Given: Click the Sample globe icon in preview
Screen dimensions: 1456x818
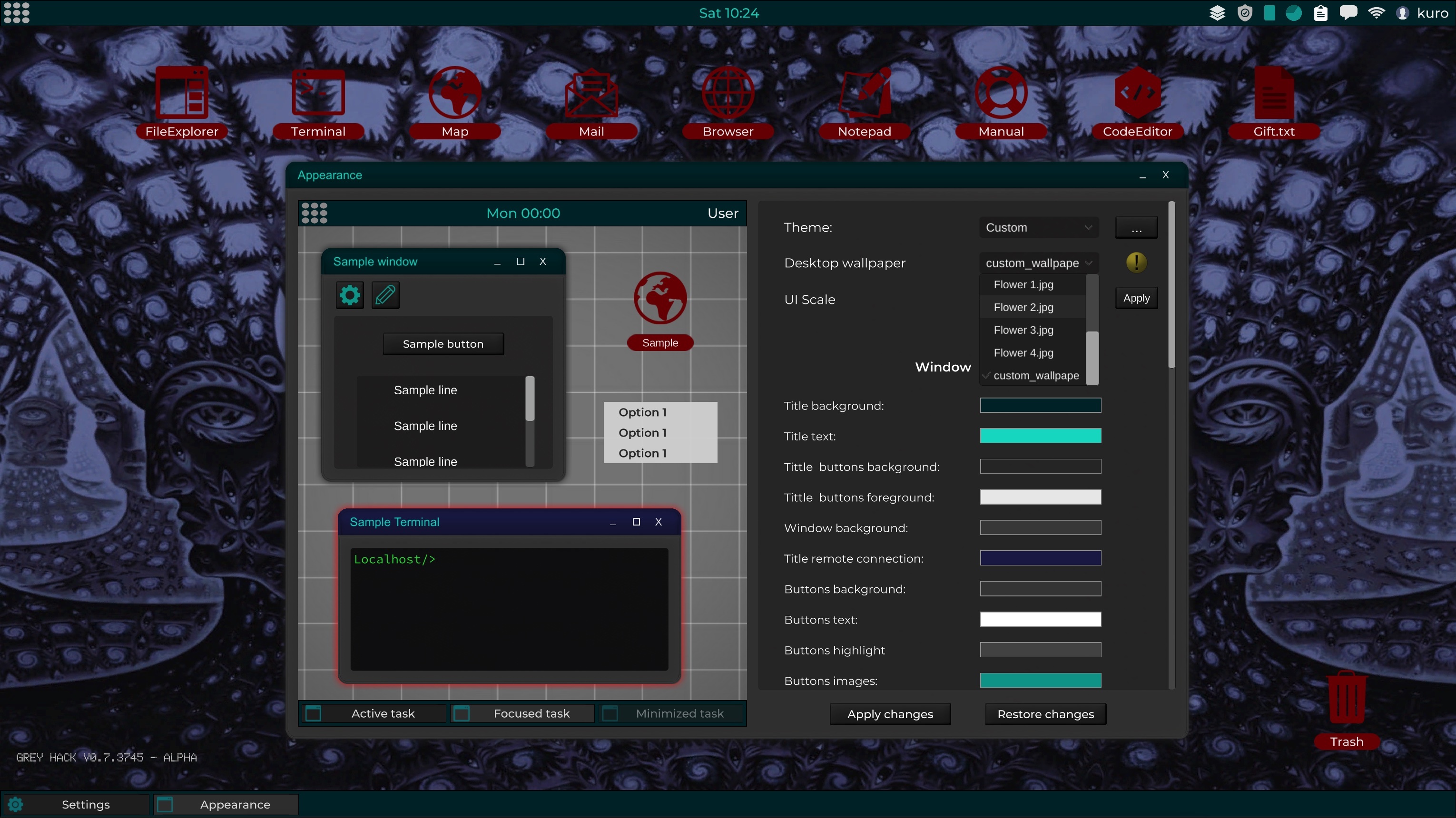Looking at the screenshot, I should tap(660, 298).
